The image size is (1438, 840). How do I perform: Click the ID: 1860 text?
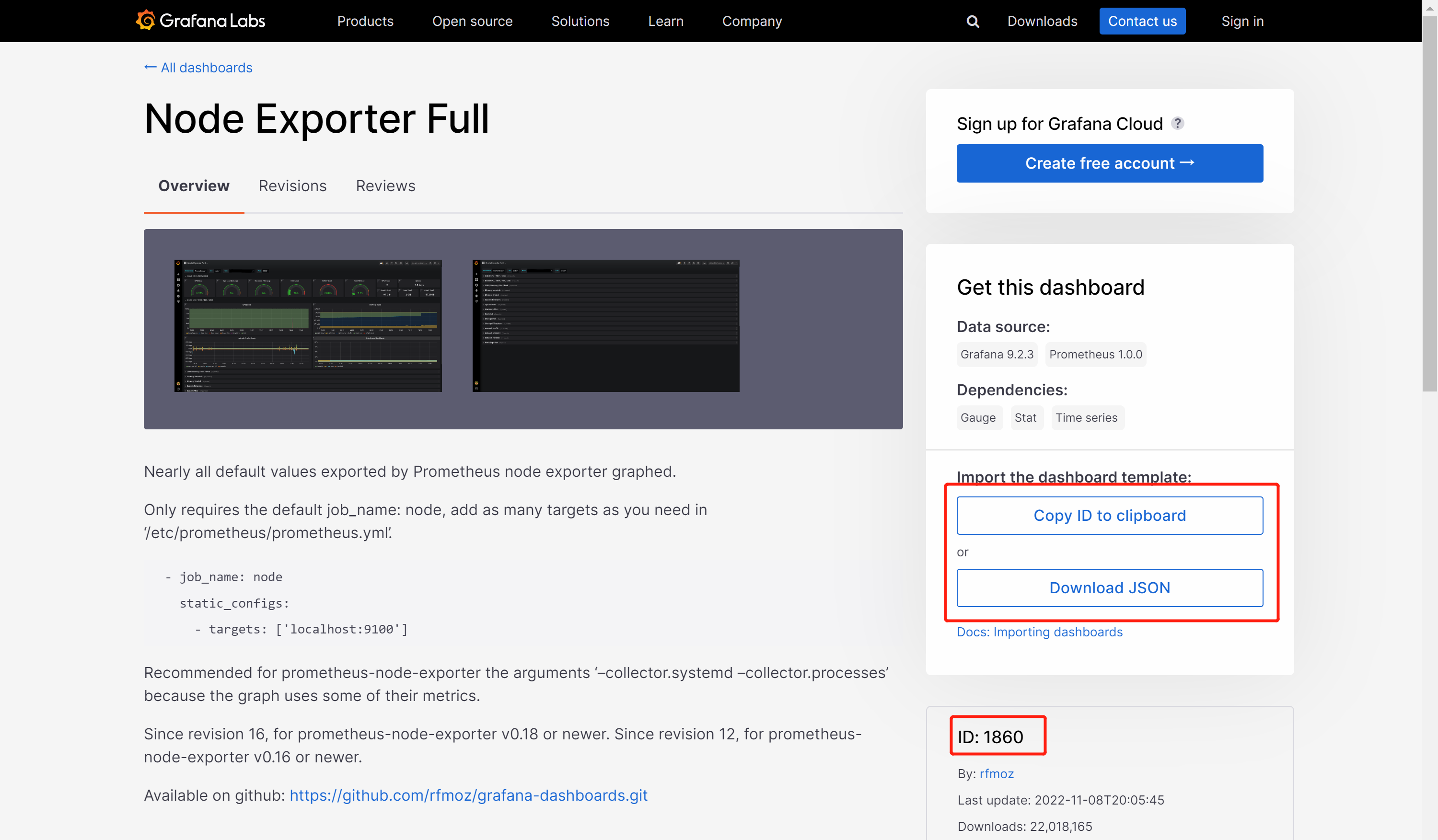point(990,737)
